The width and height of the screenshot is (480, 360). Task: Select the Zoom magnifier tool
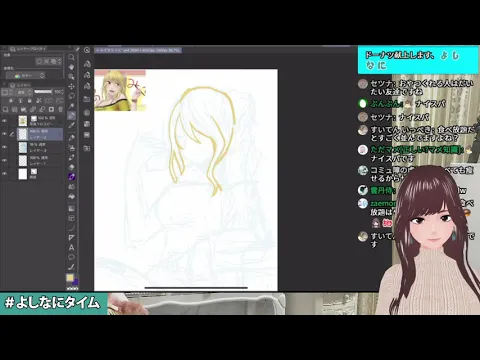tap(71, 57)
